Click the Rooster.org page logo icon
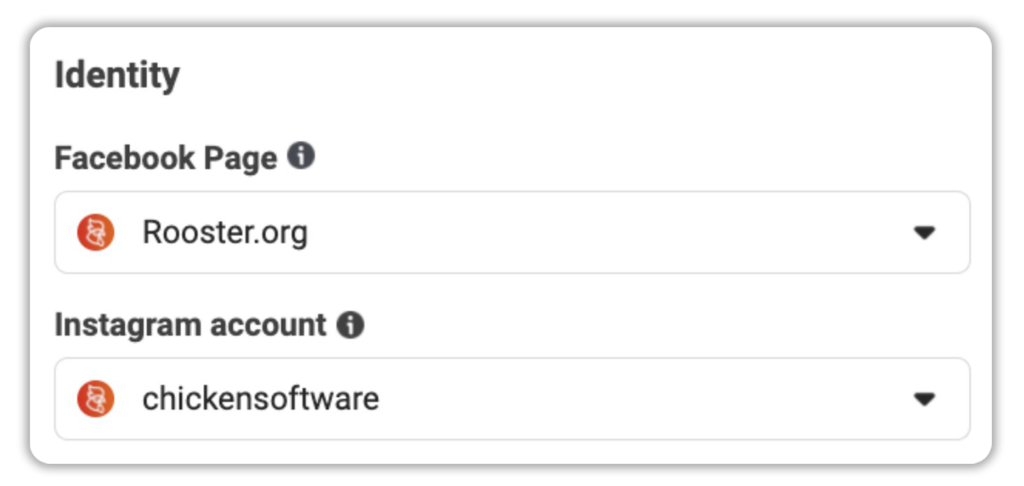 [x=96, y=233]
